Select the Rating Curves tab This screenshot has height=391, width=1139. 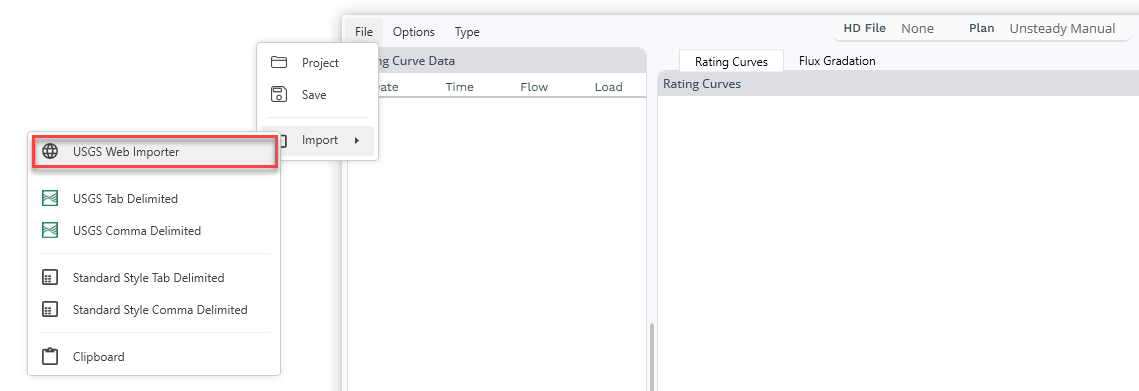pyautogui.click(x=731, y=61)
